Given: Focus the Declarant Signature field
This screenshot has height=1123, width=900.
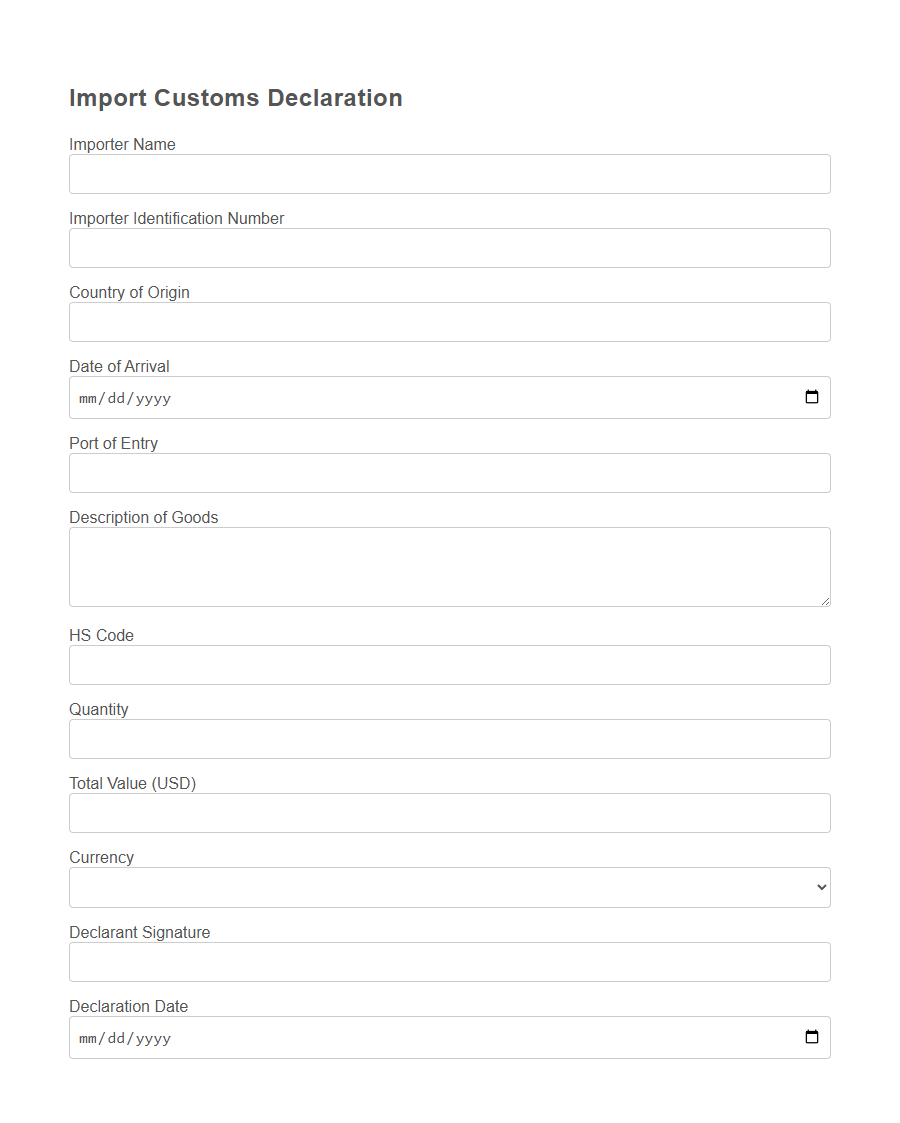Looking at the screenshot, I should 450,962.
